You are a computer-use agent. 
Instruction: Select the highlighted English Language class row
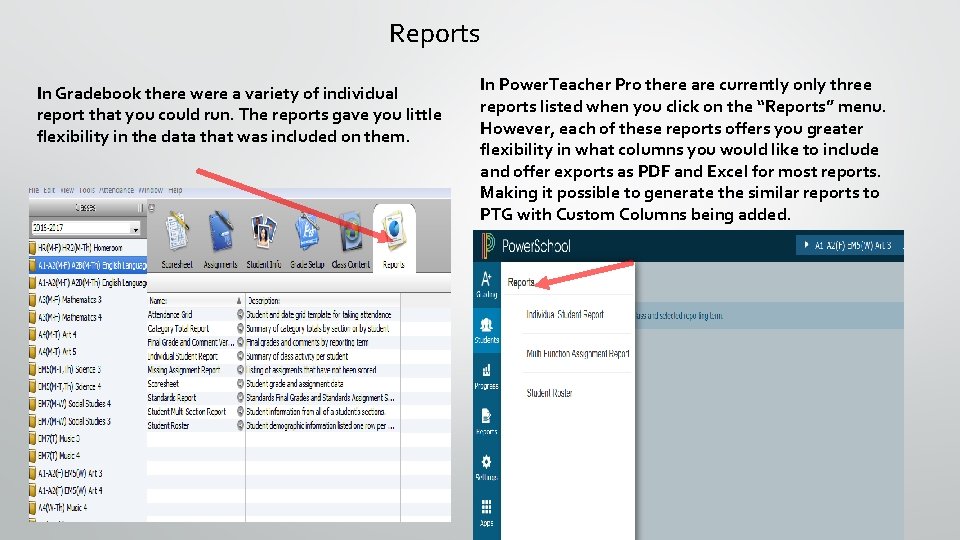[88, 265]
